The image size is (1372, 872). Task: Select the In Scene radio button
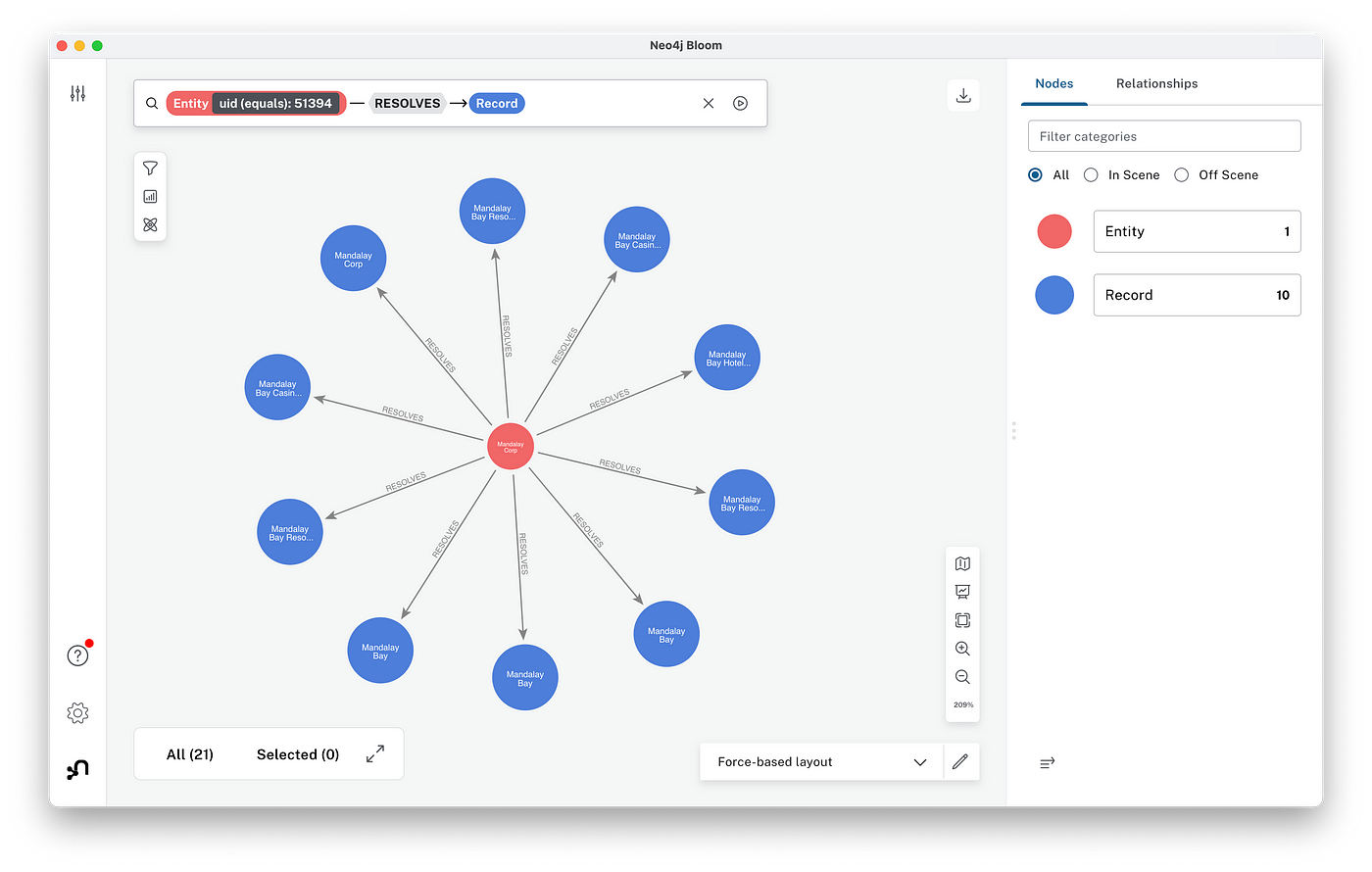1091,174
